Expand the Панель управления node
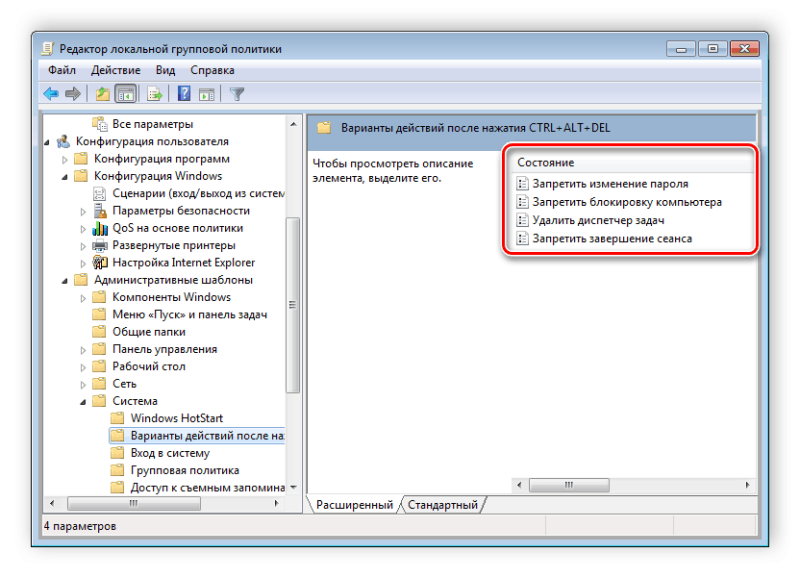 pos(83,350)
